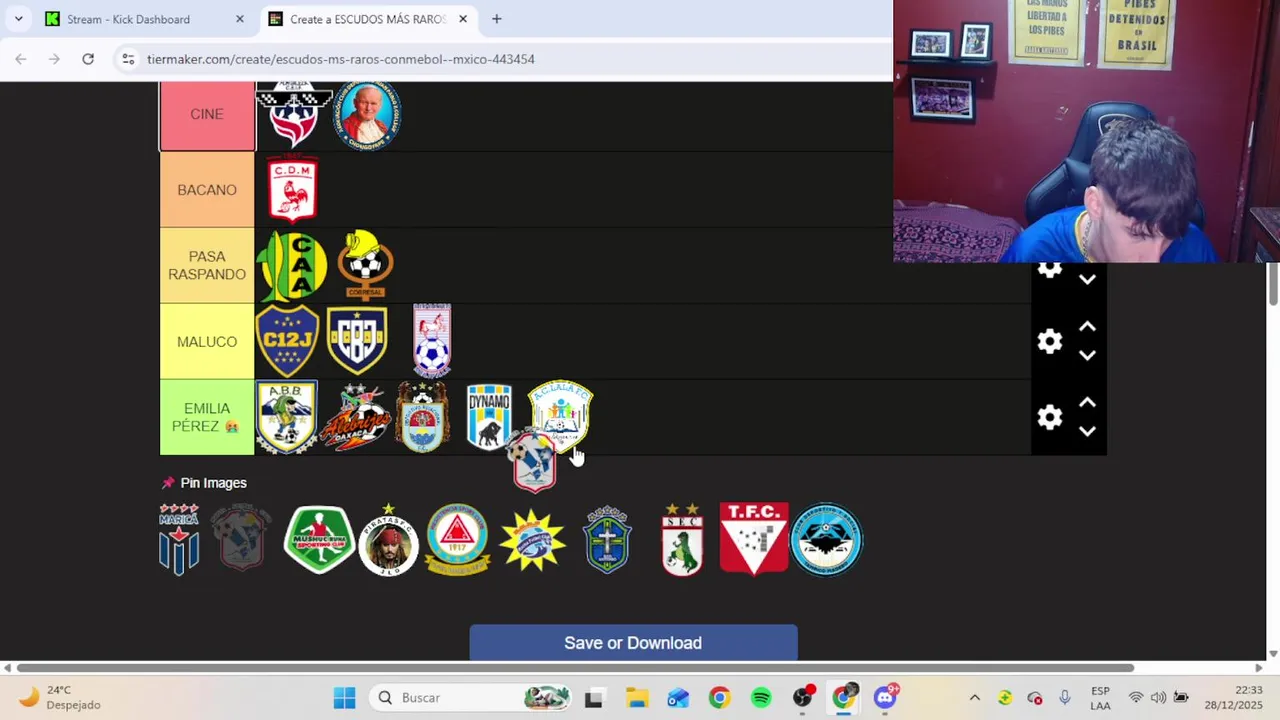Click the taskbar Buscar search box

[x=470, y=698]
